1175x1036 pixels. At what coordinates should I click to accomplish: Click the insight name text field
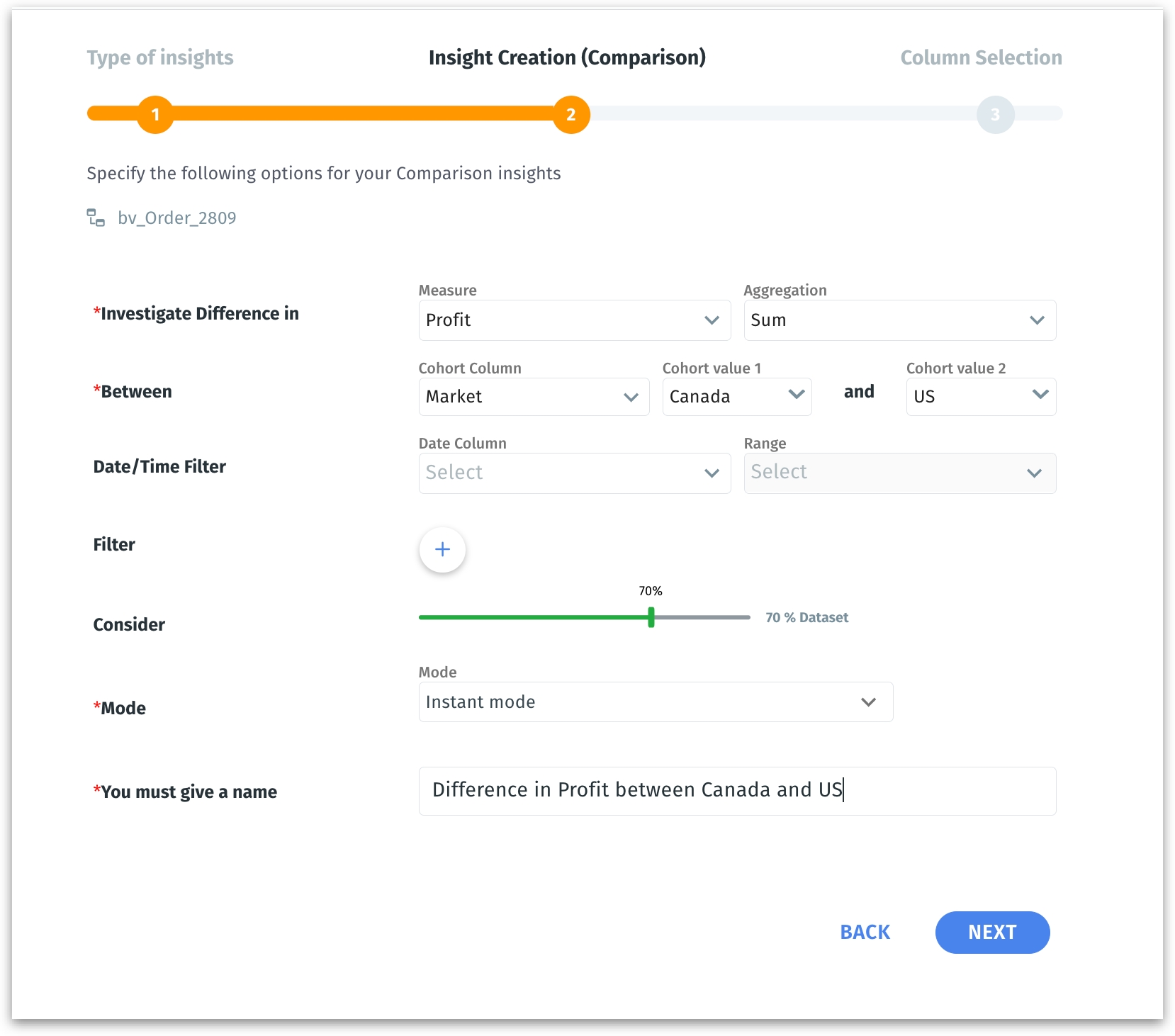[736, 791]
